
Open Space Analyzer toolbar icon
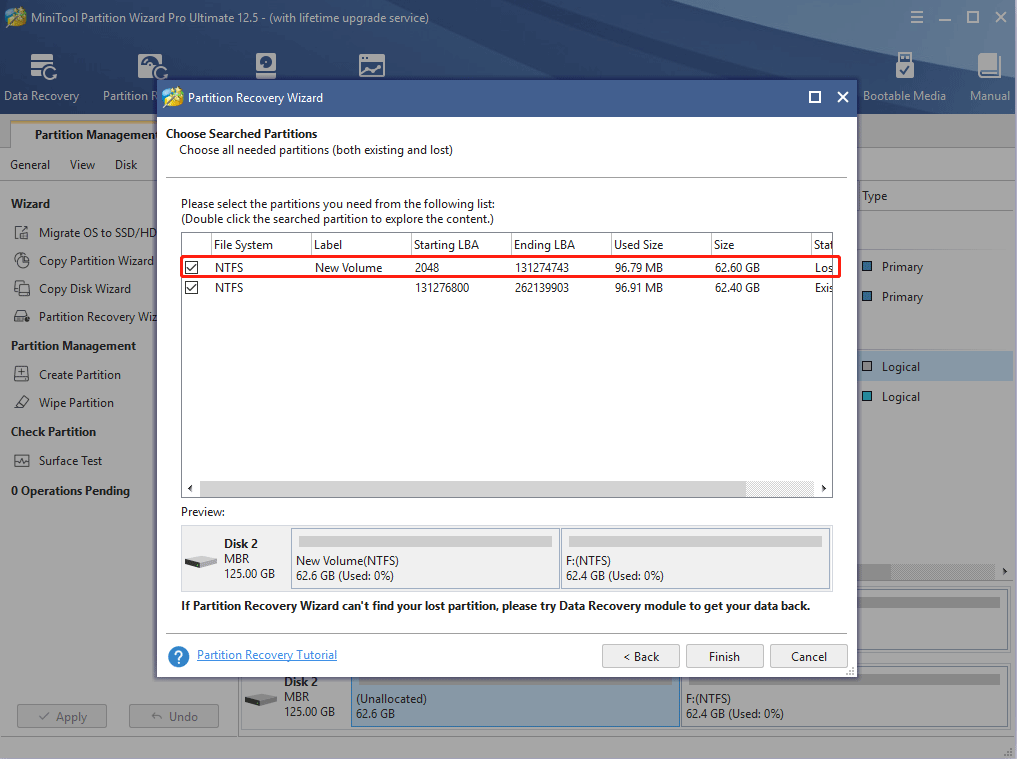(x=372, y=66)
